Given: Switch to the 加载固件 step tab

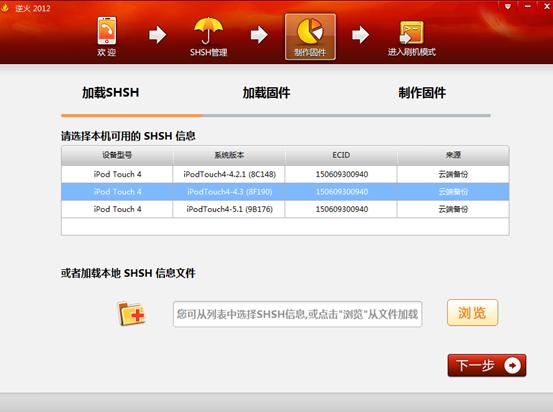Looking at the screenshot, I should (x=266, y=93).
